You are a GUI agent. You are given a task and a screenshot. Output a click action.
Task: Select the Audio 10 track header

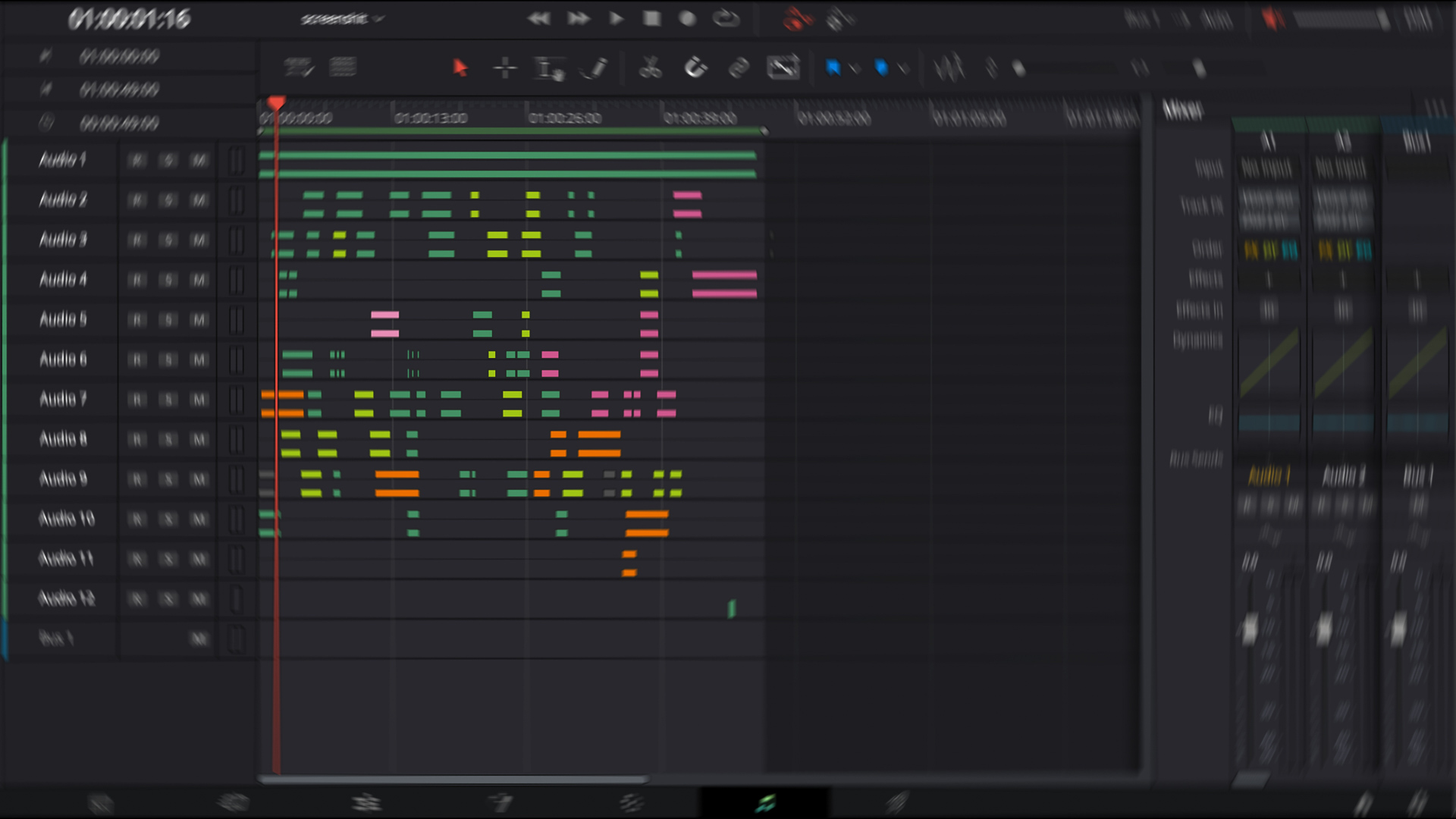pyautogui.click(x=67, y=519)
